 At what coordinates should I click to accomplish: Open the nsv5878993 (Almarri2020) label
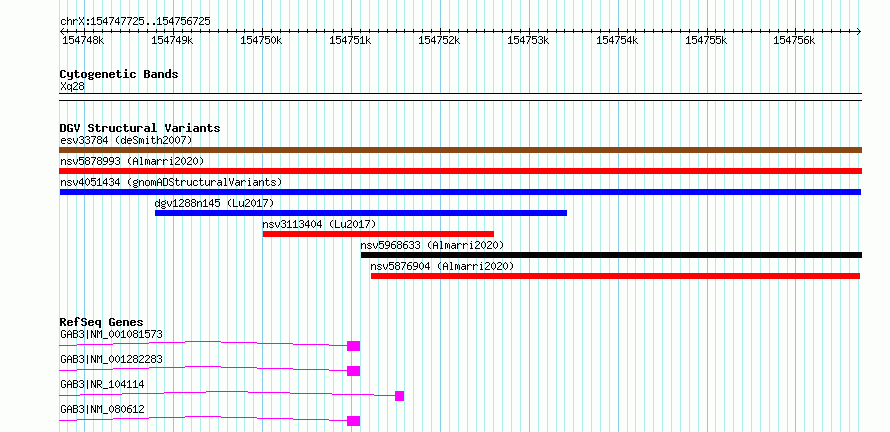(132, 161)
